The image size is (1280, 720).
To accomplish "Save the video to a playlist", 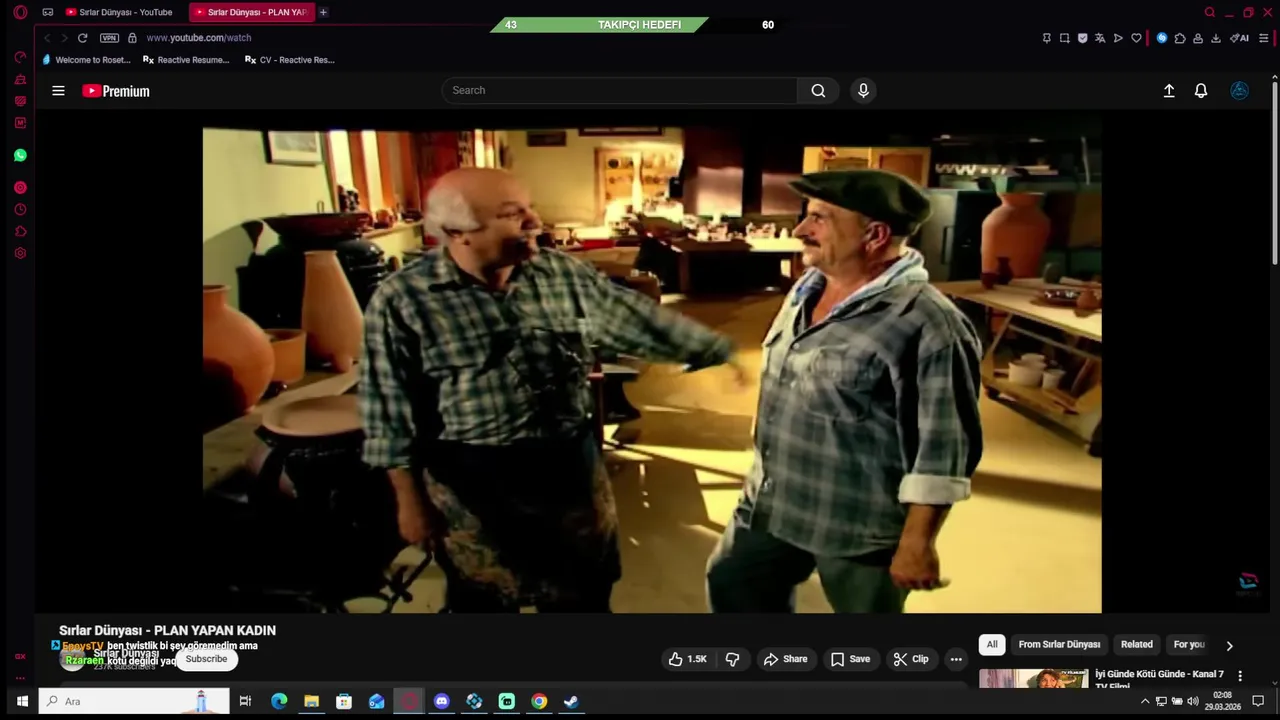I will (x=850, y=659).
